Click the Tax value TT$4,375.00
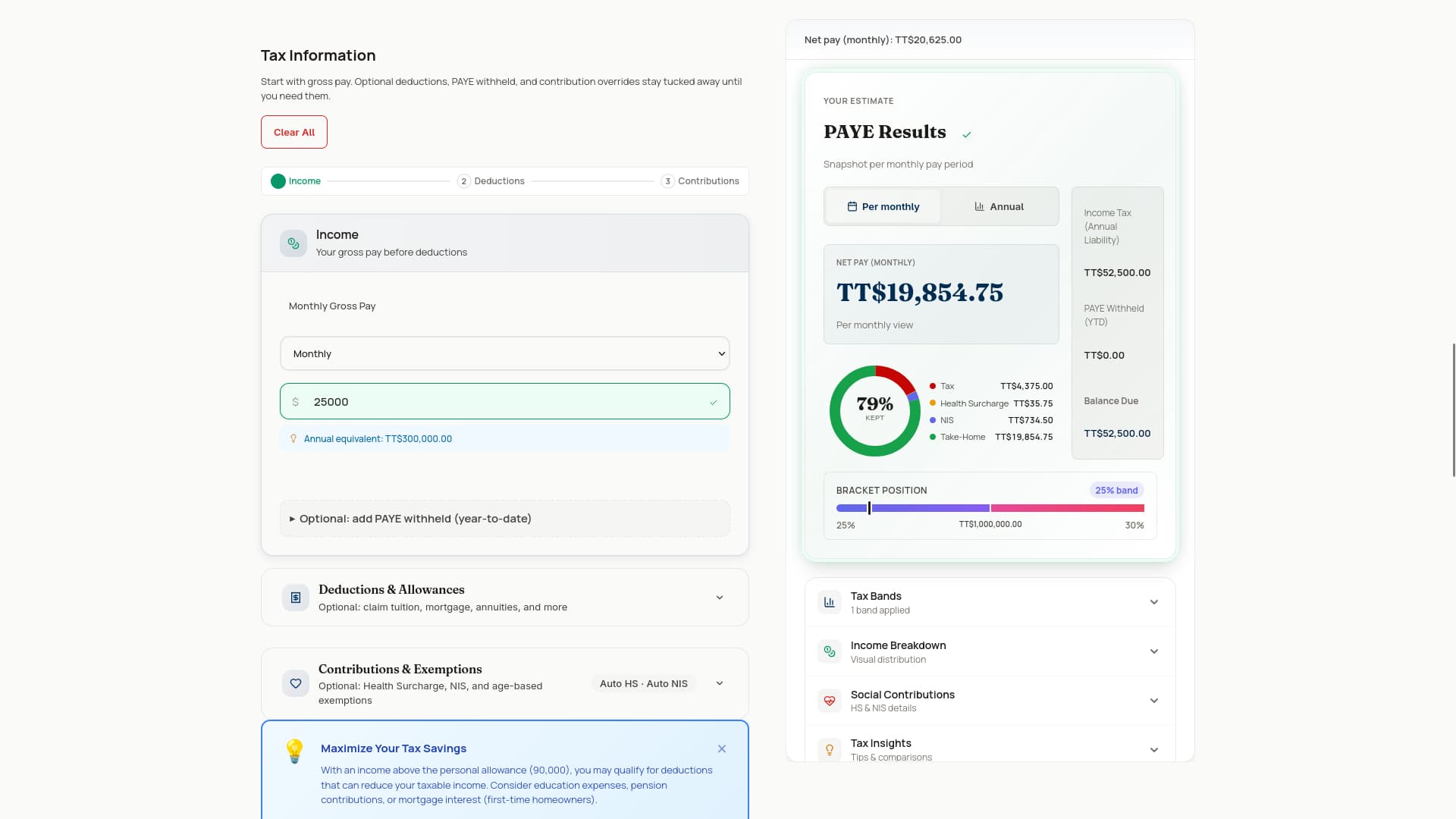Viewport: 1456px width, 819px height. (1026, 386)
